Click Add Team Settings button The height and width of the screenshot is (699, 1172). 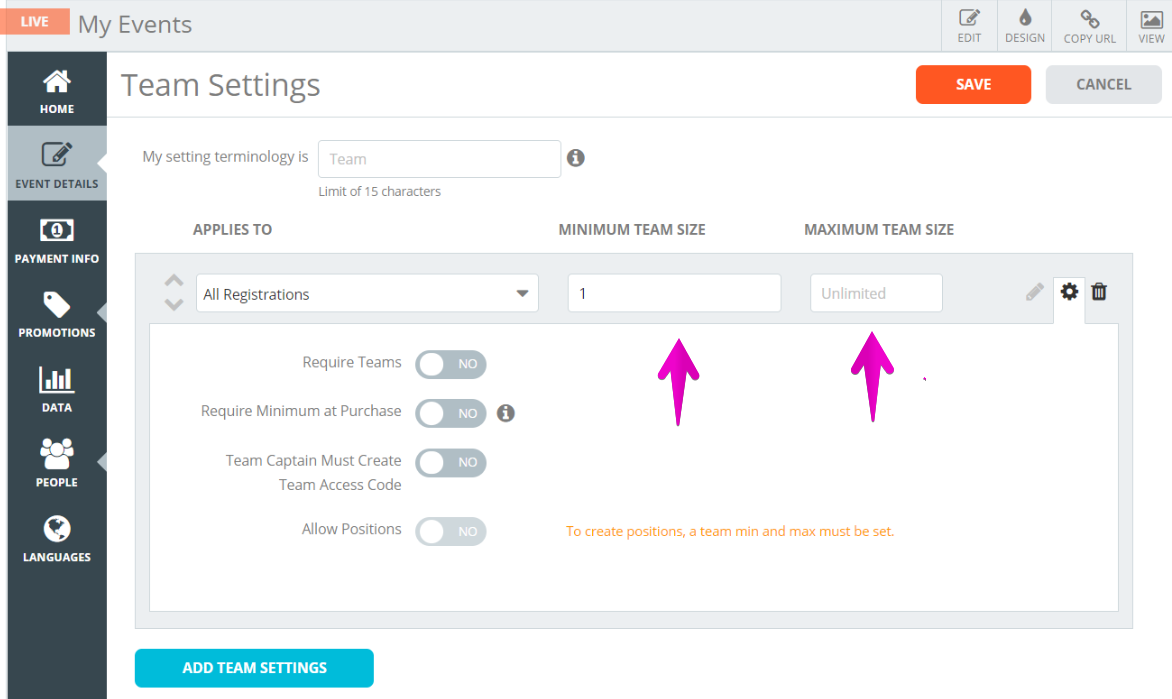point(254,668)
